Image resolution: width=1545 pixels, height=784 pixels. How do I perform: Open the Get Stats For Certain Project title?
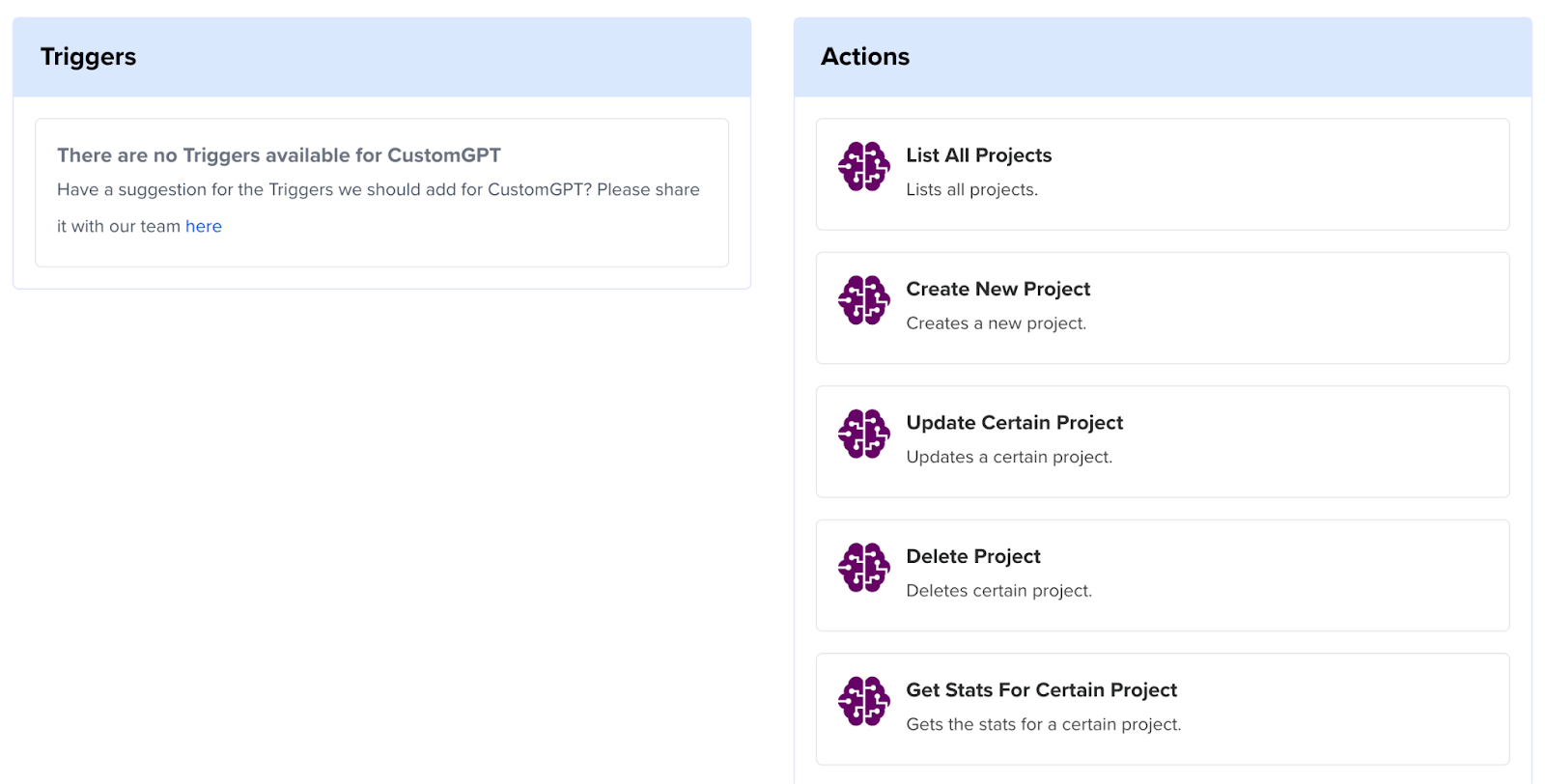(x=1041, y=690)
